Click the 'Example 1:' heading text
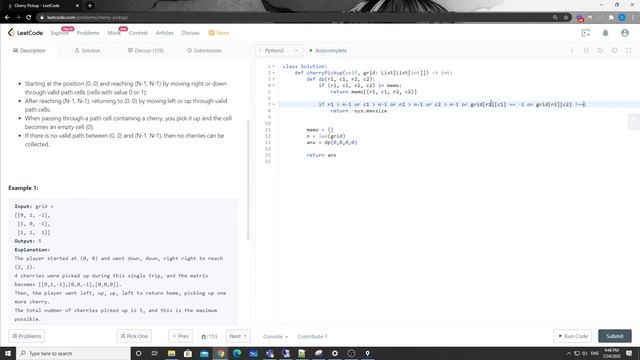The height and width of the screenshot is (360, 640). (23, 188)
